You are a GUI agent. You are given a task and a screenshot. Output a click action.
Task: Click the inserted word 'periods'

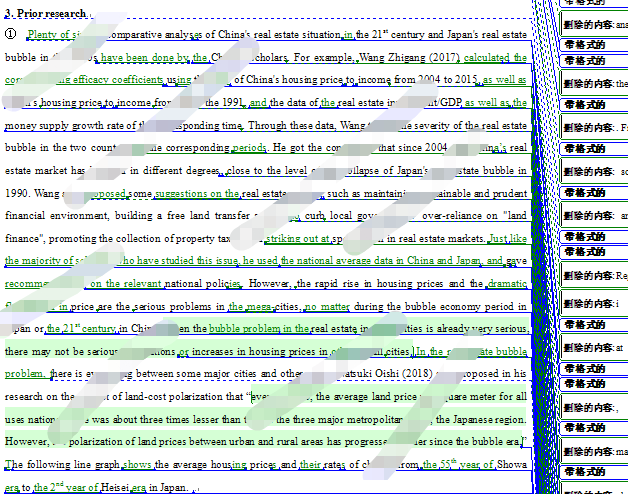pyautogui.click(x=249, y=146)
